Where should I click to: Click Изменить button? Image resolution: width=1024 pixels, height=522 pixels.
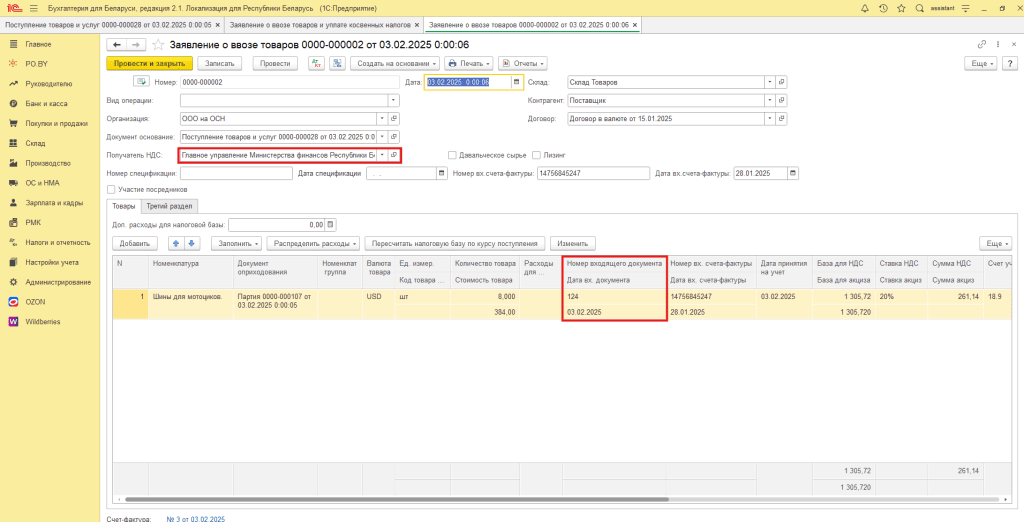click(573, 243)
